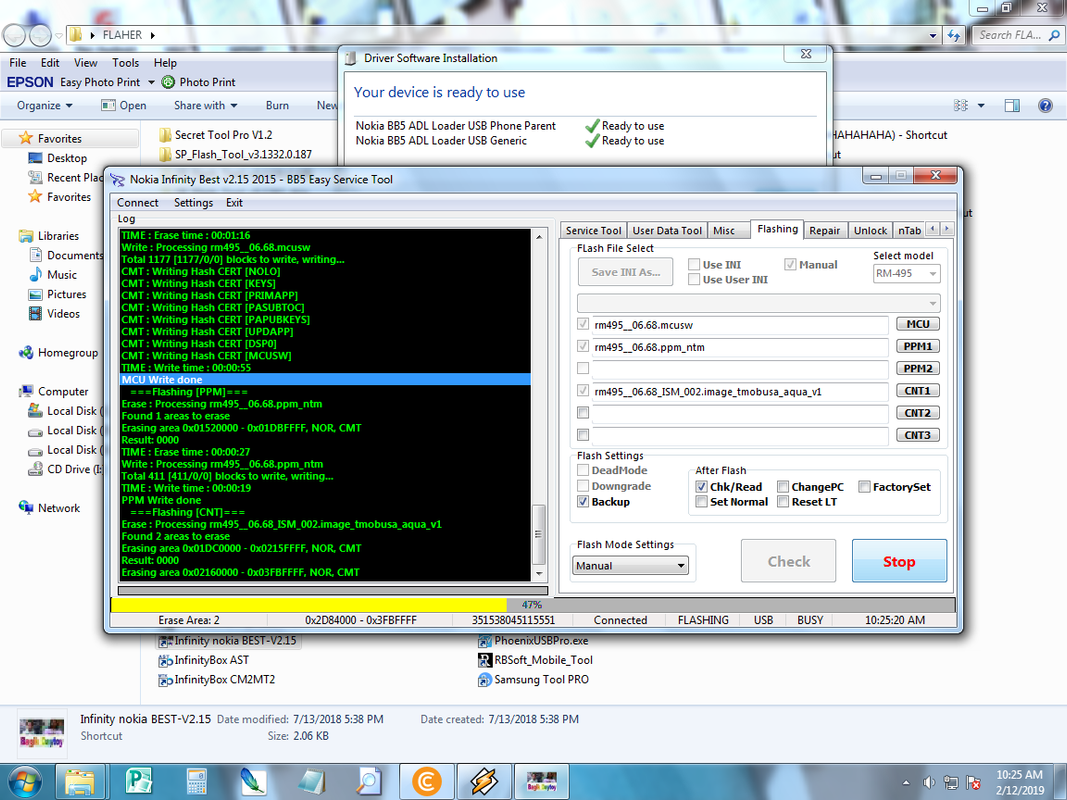The width and height of the screenshot is (1067, 800).
Task: Open Homegroup icon in Explorer sidebar
Action: [x=27, y=352]
